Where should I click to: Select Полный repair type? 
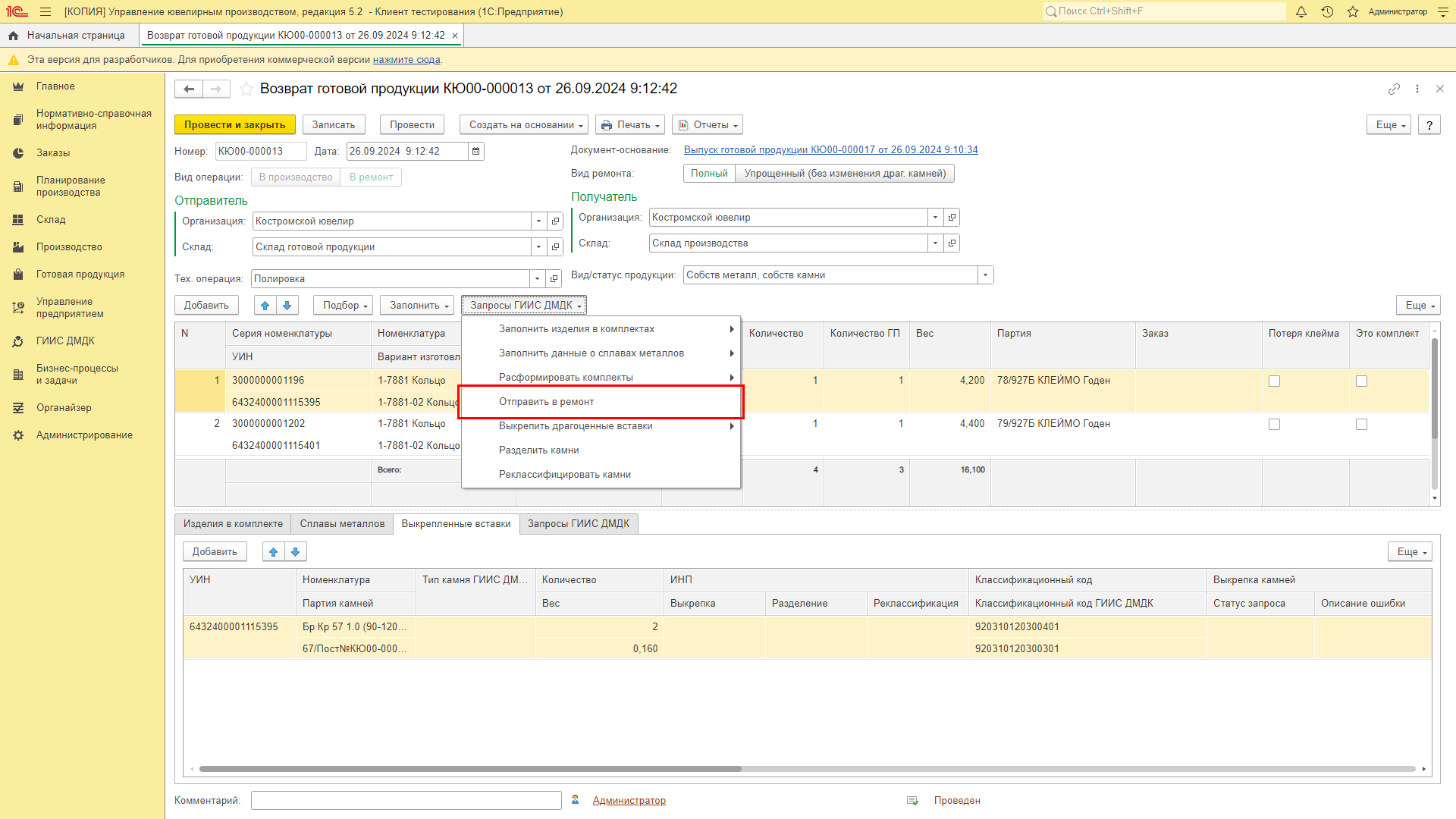pyautogui.click(x=709, y=174)
